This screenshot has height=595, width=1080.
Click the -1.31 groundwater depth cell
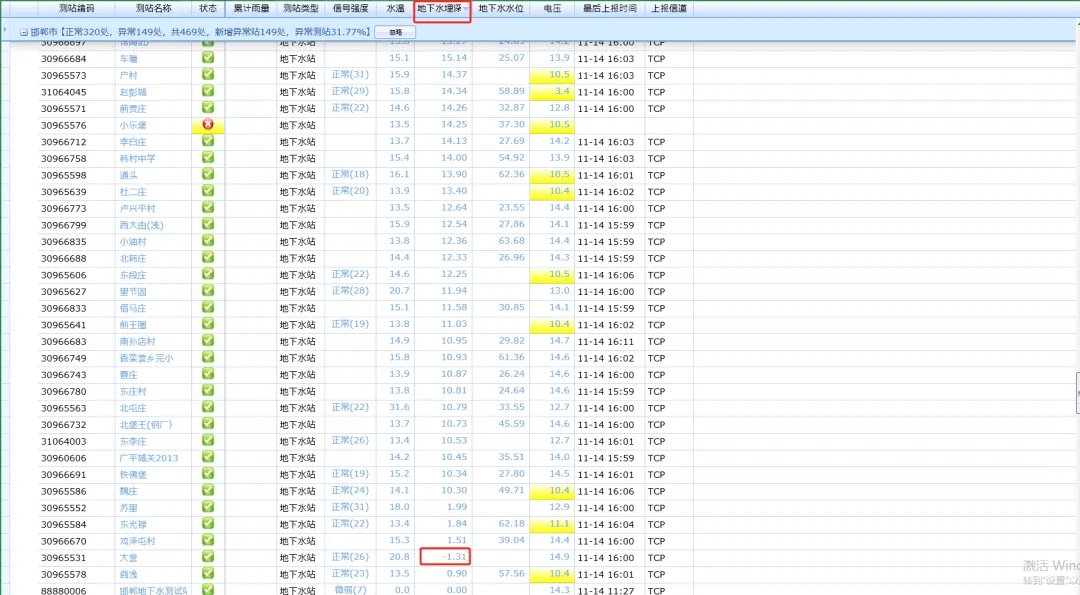(x=446, y=557)
